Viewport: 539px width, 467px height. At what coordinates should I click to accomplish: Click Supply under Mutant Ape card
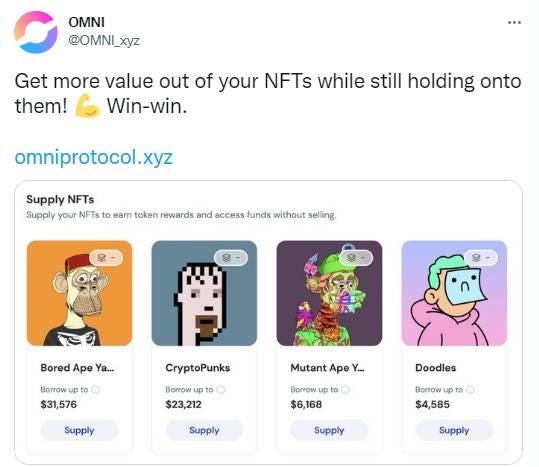coord(329,430)
